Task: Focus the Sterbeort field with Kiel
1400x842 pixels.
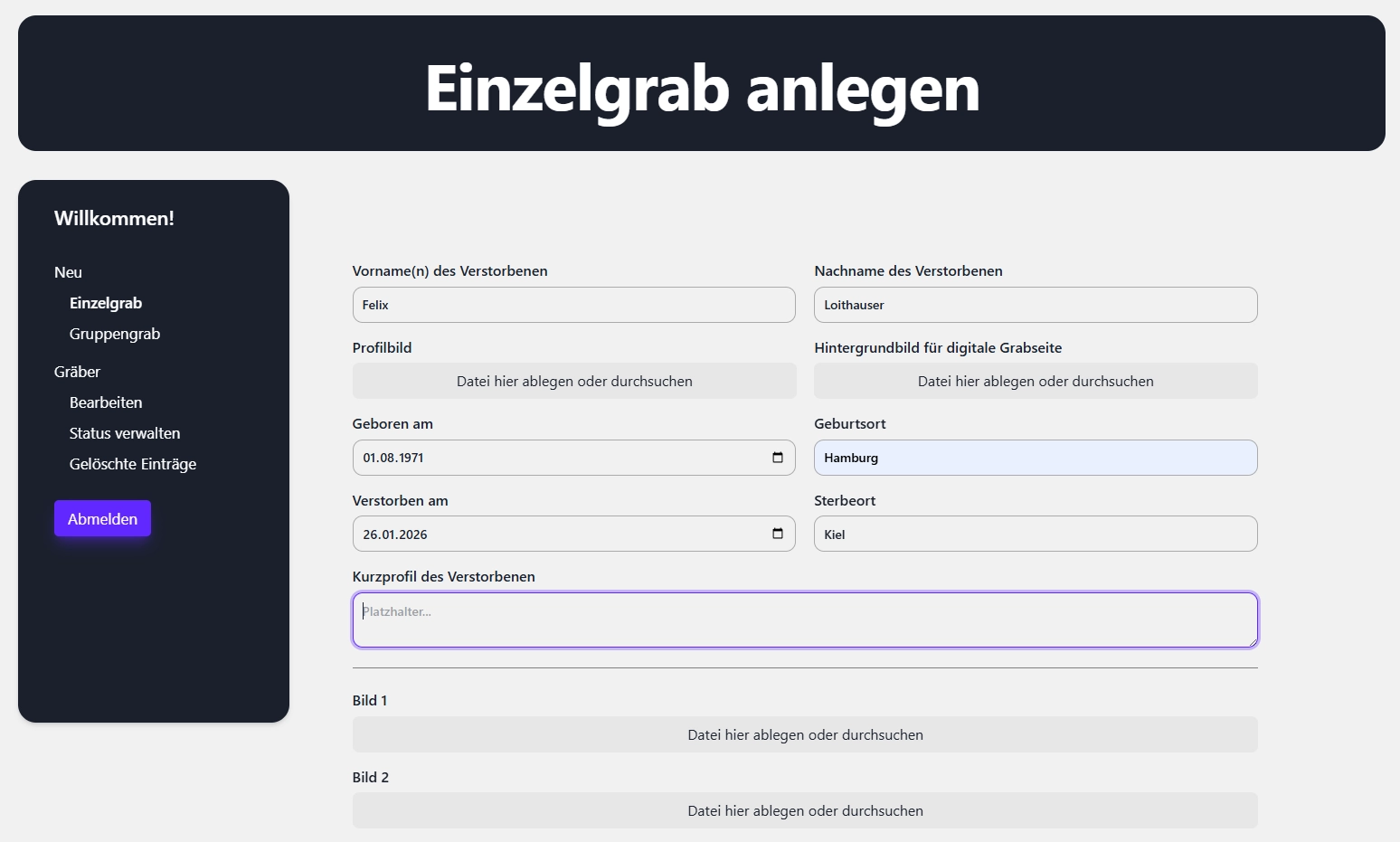Action: (1036, 534)
